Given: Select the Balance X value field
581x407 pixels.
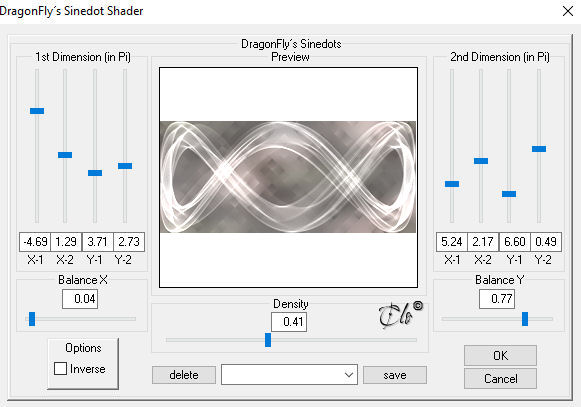Looking at the screenshot, I should pyautogui.click(x=80, y=299).
